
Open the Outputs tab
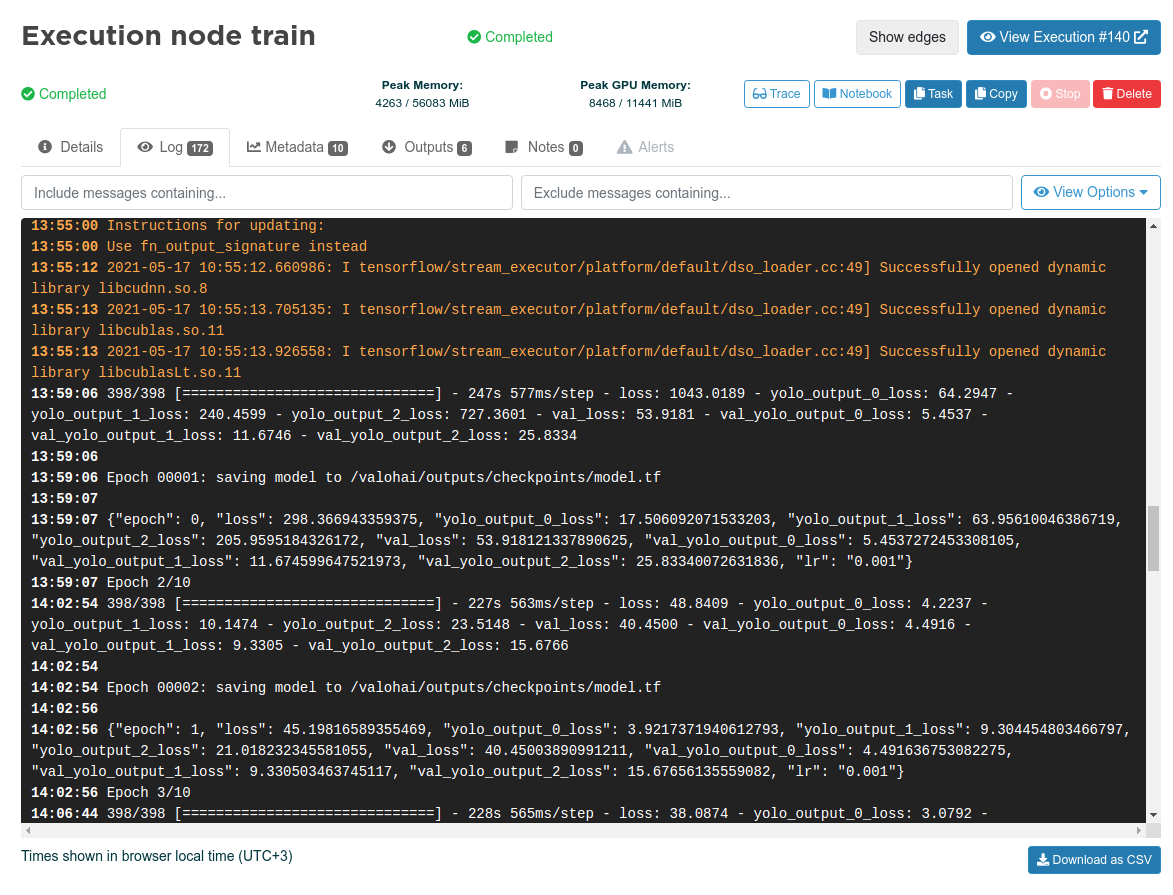click(x=426, y=147)
